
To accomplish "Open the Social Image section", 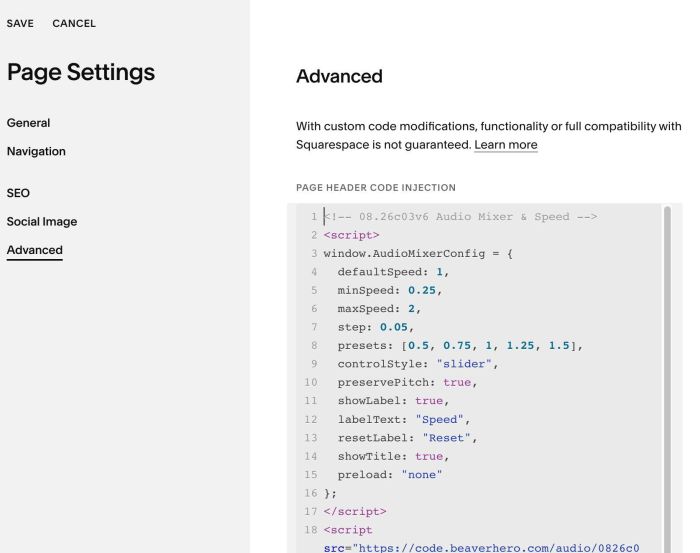I will (42, 221).
